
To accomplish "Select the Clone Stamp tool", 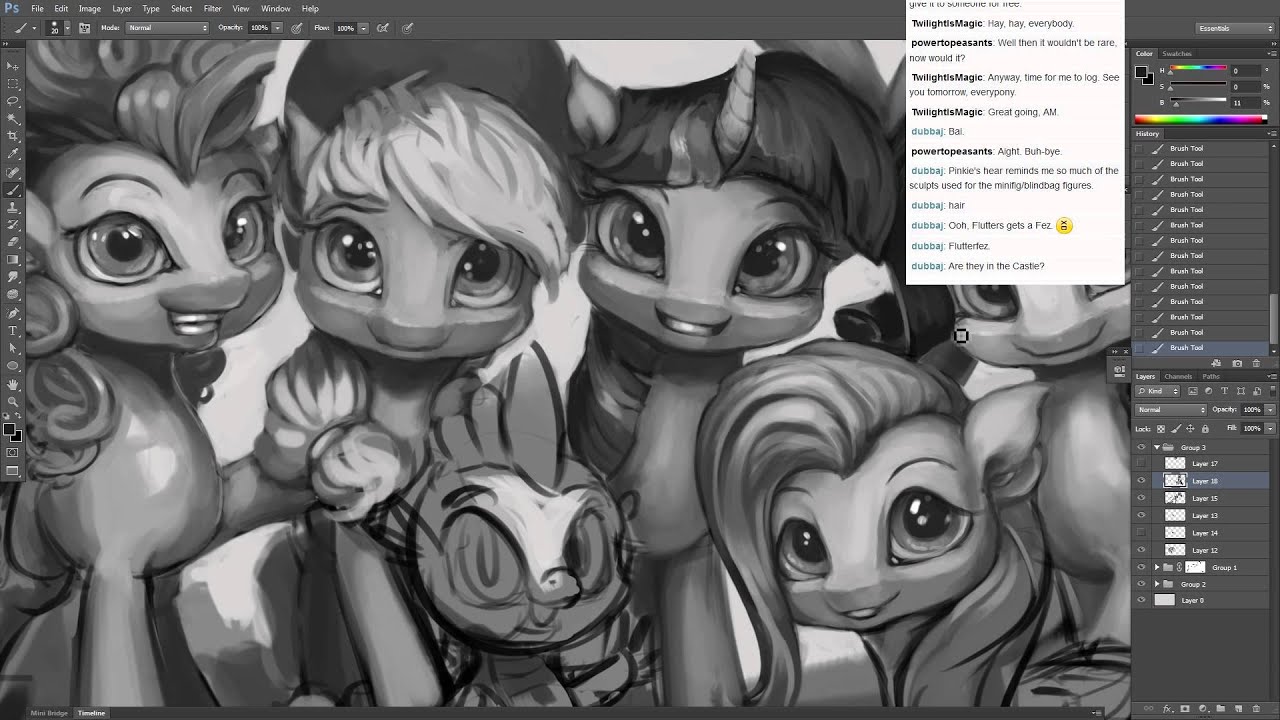I will pyautogui.click(x=13, y=207).
